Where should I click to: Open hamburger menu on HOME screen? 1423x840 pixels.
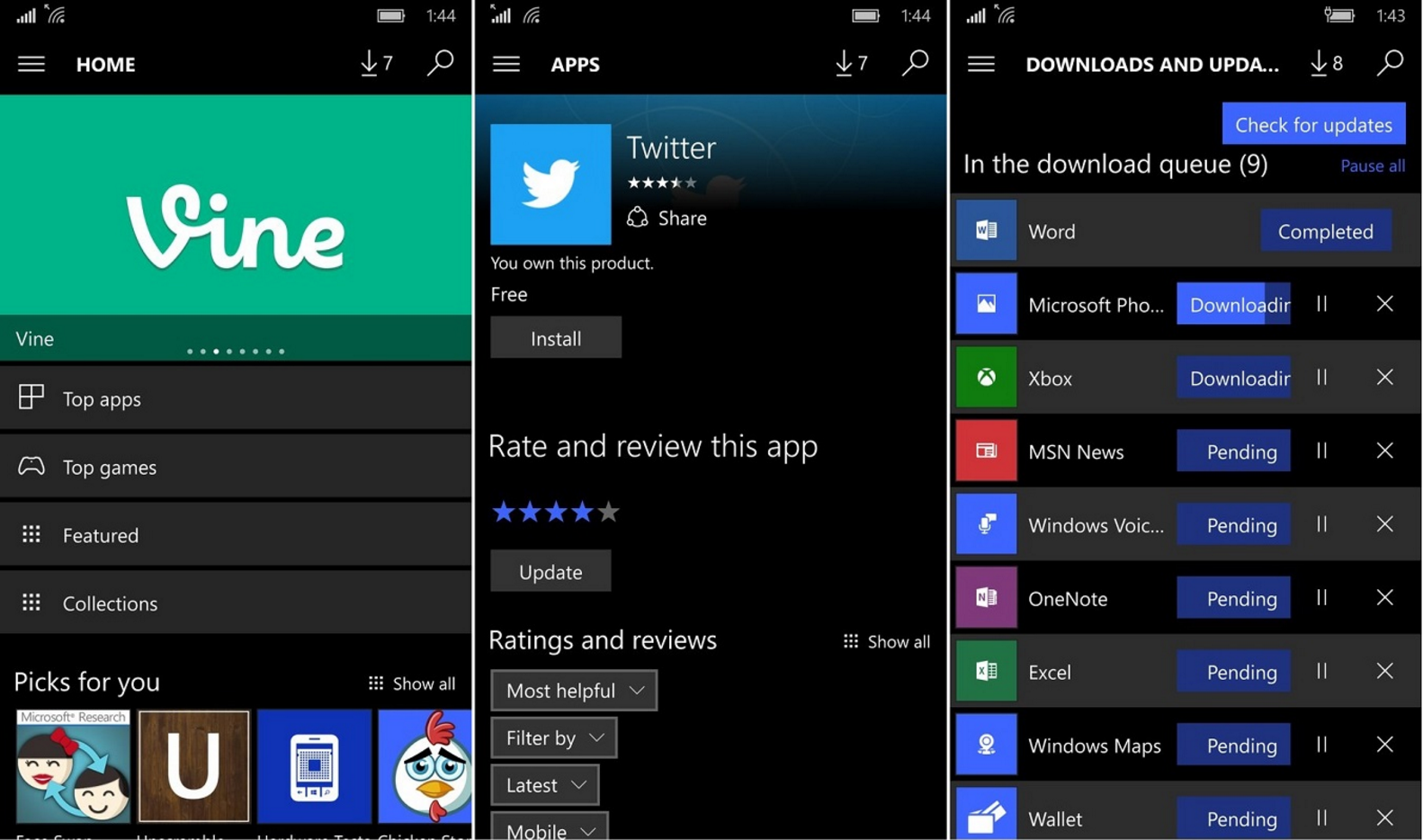31,64
